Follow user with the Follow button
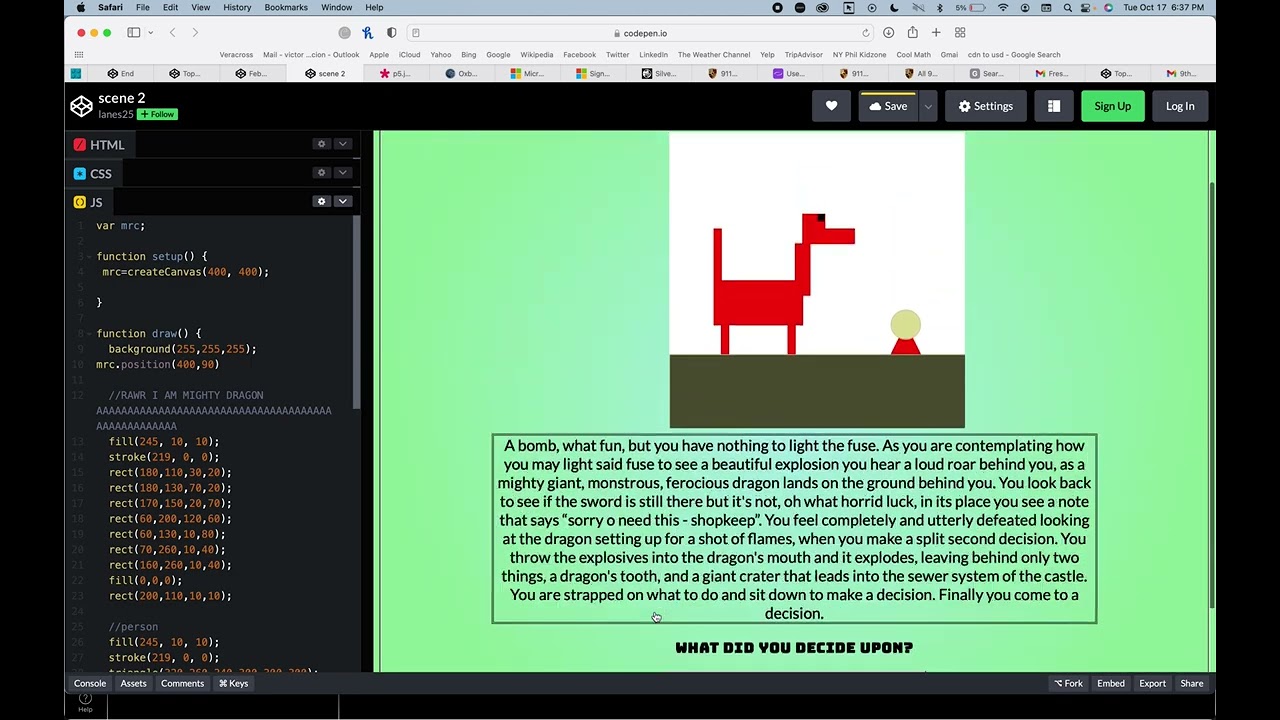 point(158,115)
